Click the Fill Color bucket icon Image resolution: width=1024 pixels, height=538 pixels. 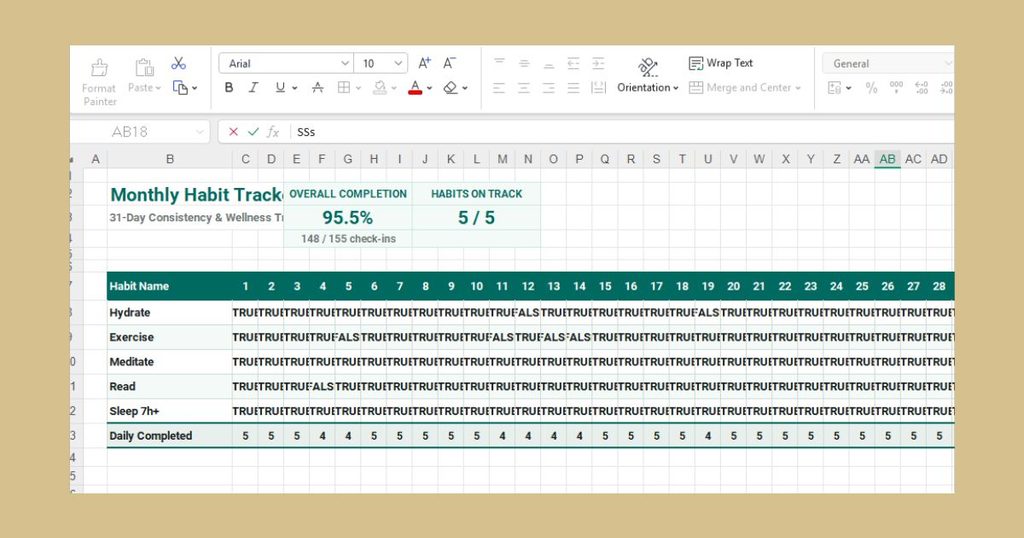pyautogui.click(x=379, y=87)
